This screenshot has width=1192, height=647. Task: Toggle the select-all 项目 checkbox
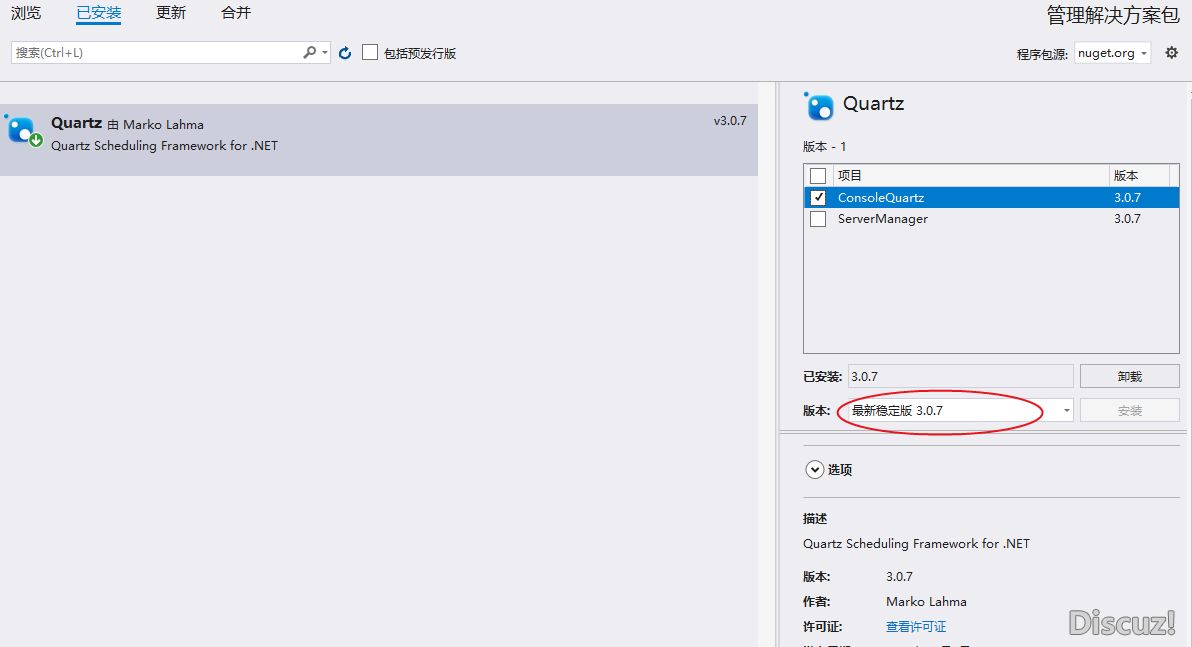click(x=818, y=176)
